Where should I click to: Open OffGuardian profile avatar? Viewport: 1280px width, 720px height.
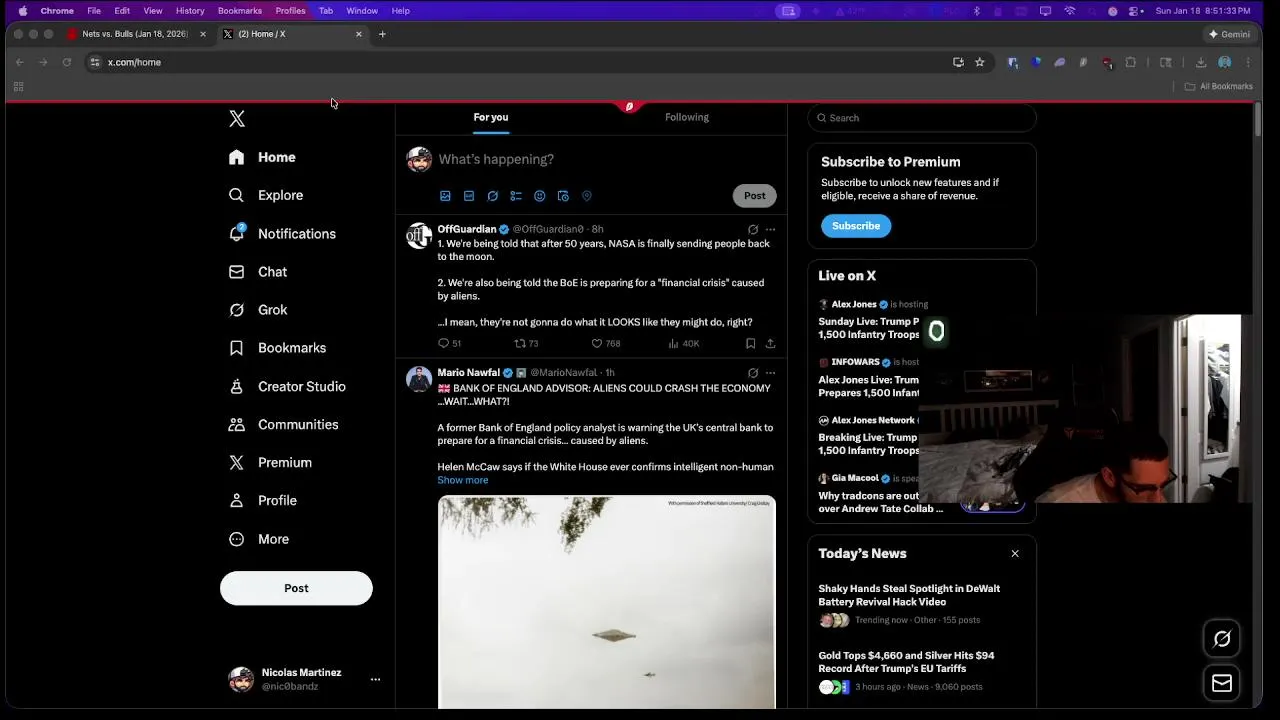419,236
